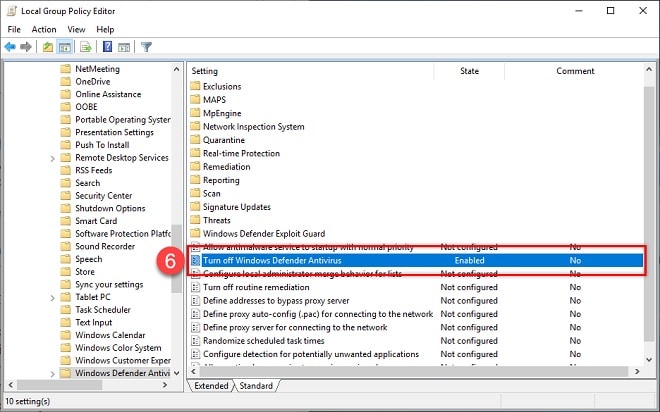The height and width of the screenshot is (412, 660).
Task: Open the Scan folder
Action: click(x=211, y=193)
